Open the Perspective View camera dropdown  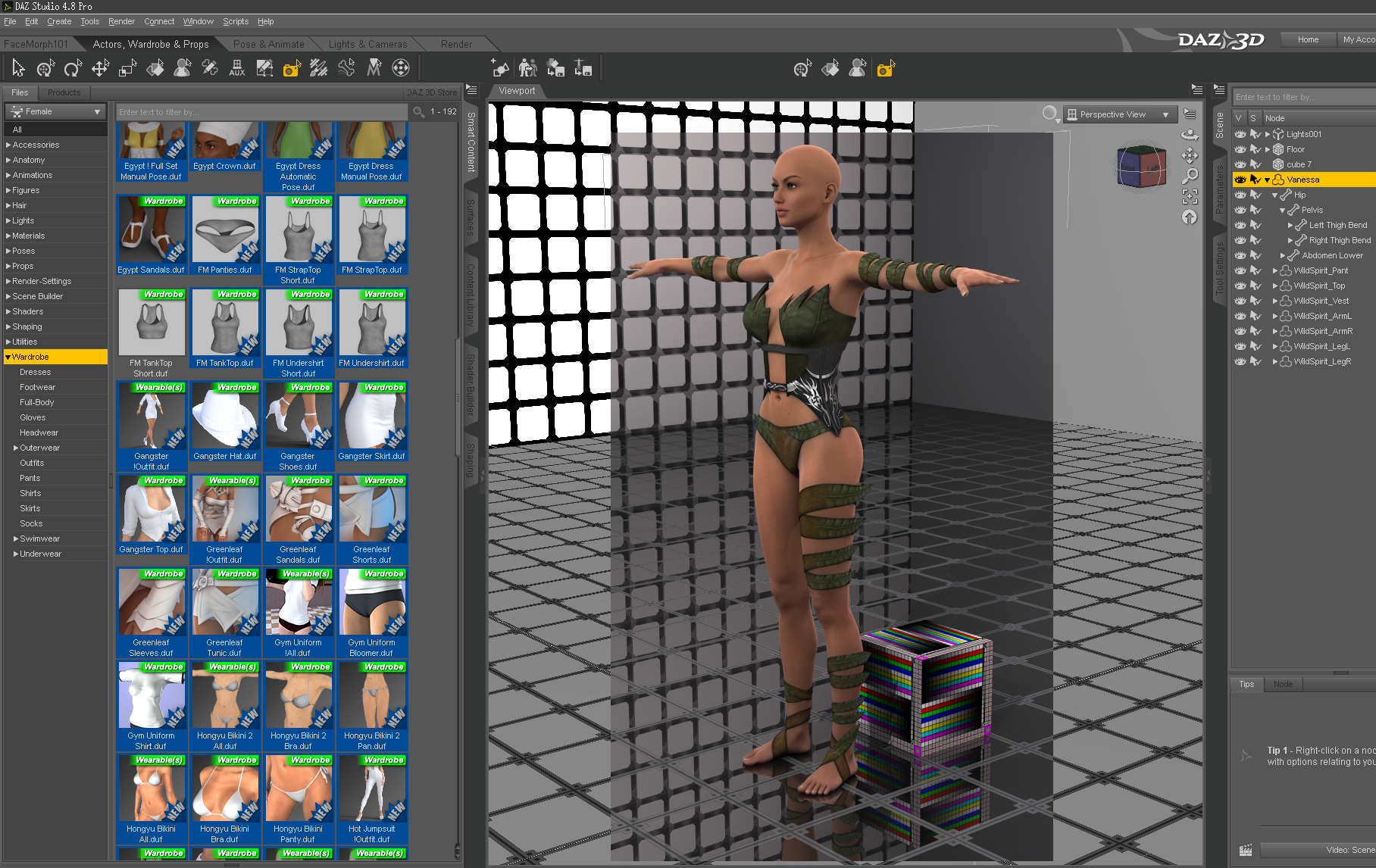point(1120,114)
